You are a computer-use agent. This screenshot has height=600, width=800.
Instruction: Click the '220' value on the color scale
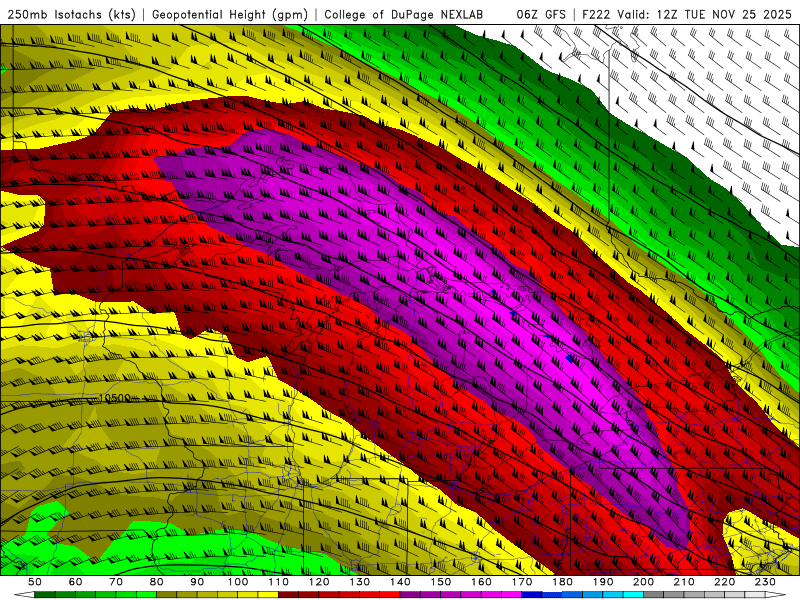click(x=724, y=582)
